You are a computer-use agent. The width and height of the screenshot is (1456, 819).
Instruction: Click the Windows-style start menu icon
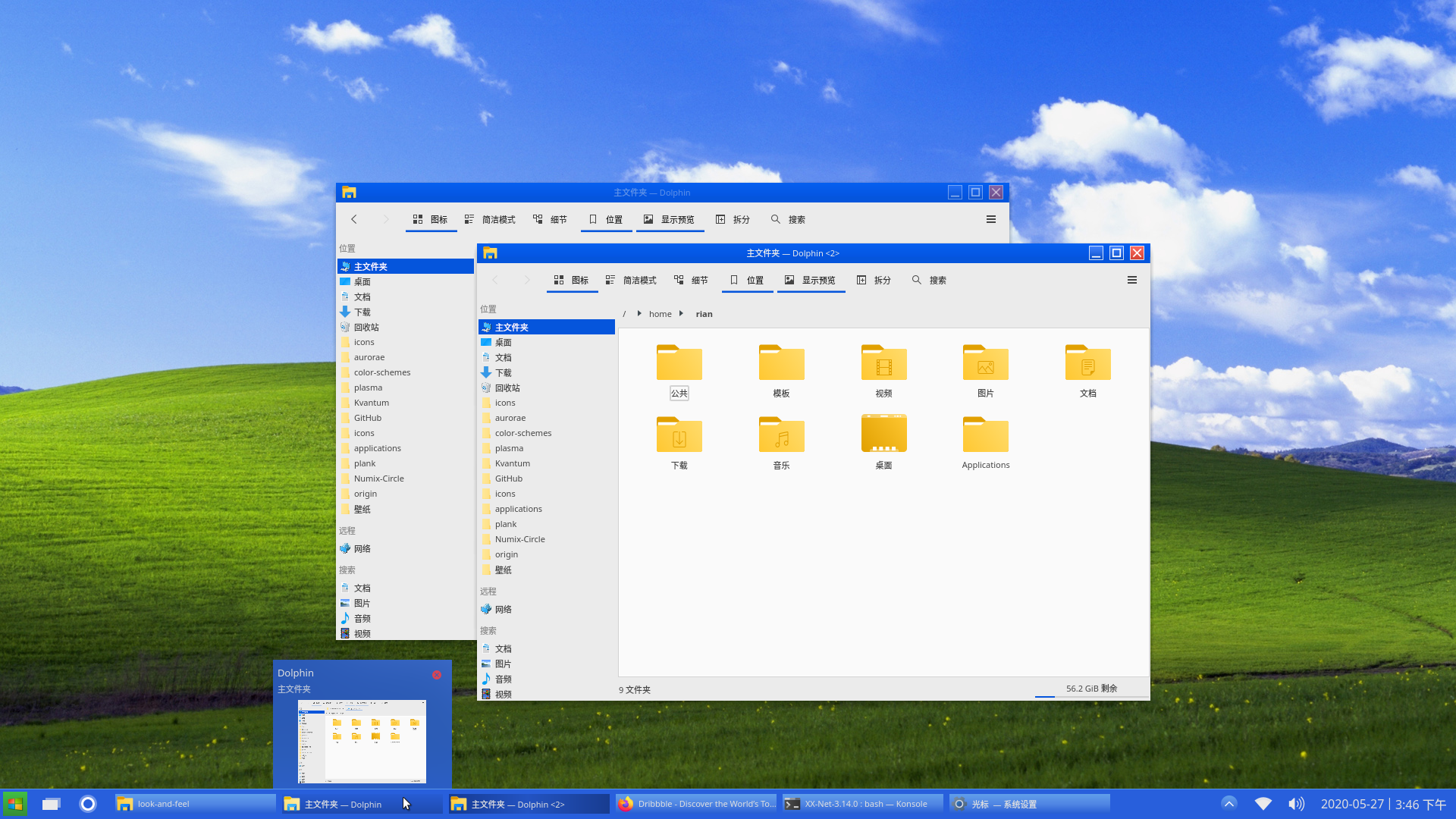(x=15, y=804)
